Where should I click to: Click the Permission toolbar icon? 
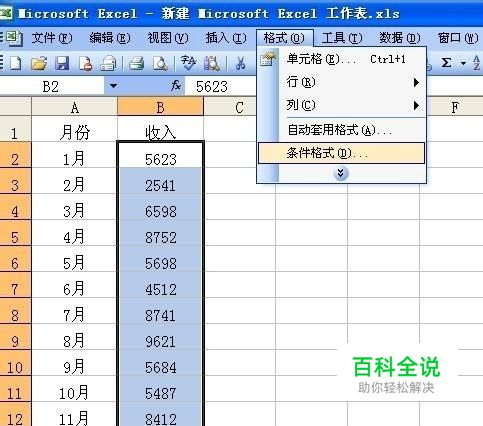click(x=85, y=63)
